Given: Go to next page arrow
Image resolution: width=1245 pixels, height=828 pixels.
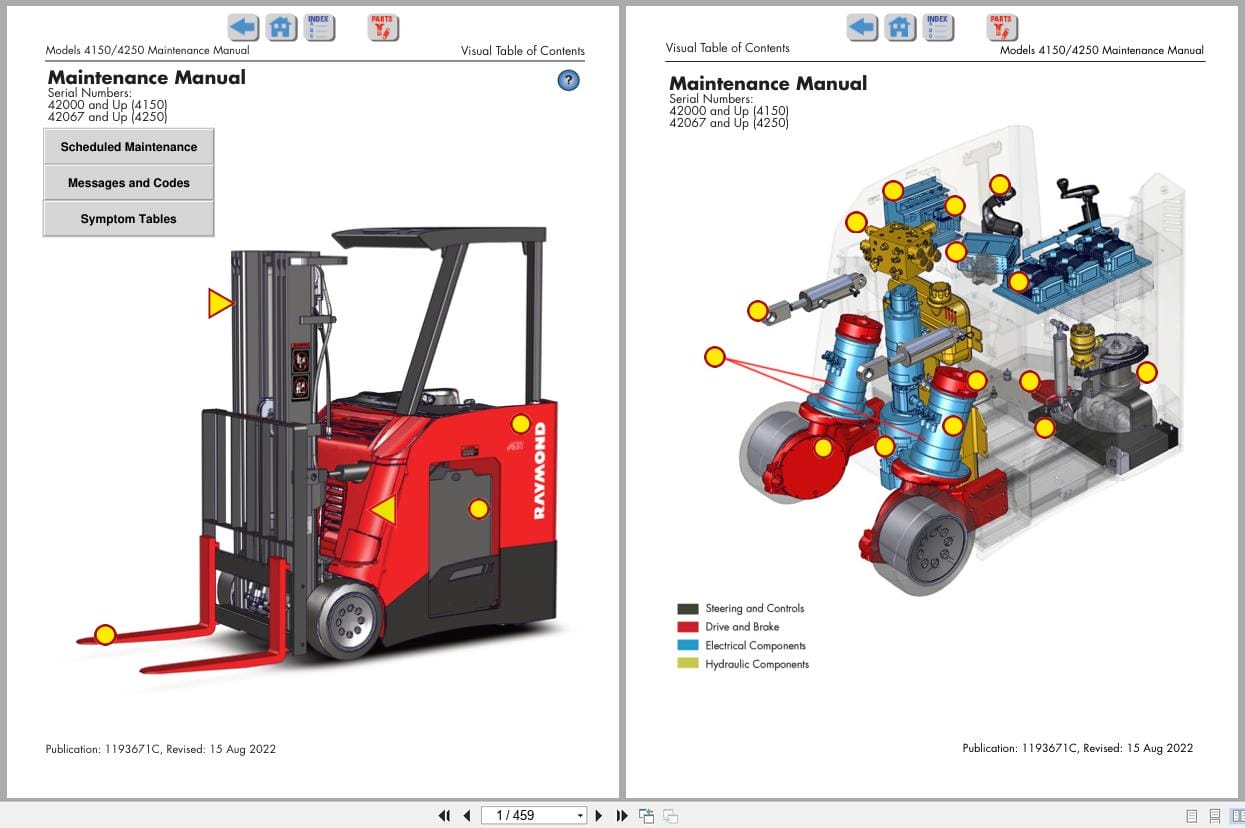Looking at the screenshot, I should coord(599,816).
